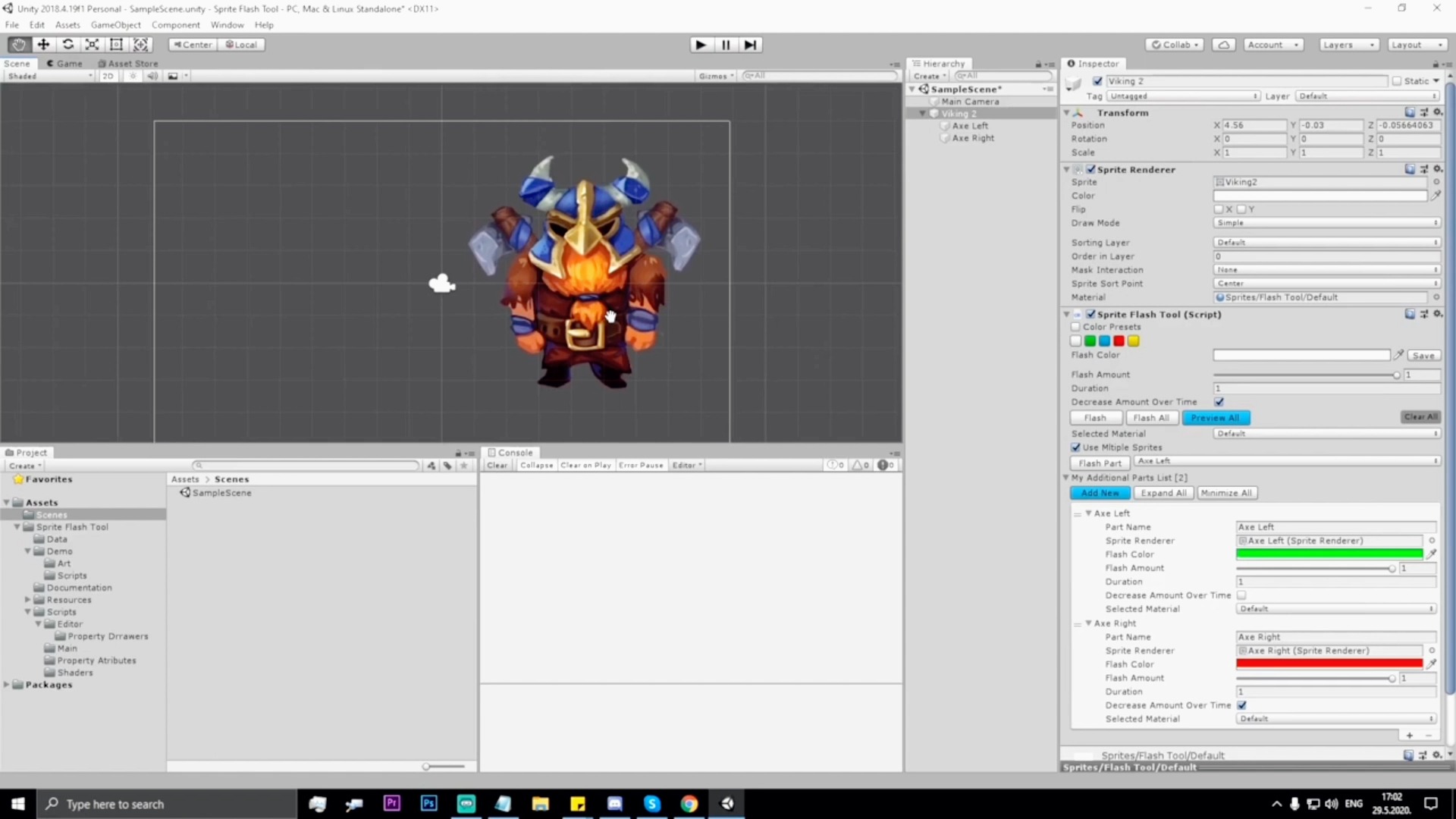Click main Flash Amount slider
The width and height of the screenshot is (1456, 819).
1307,375
